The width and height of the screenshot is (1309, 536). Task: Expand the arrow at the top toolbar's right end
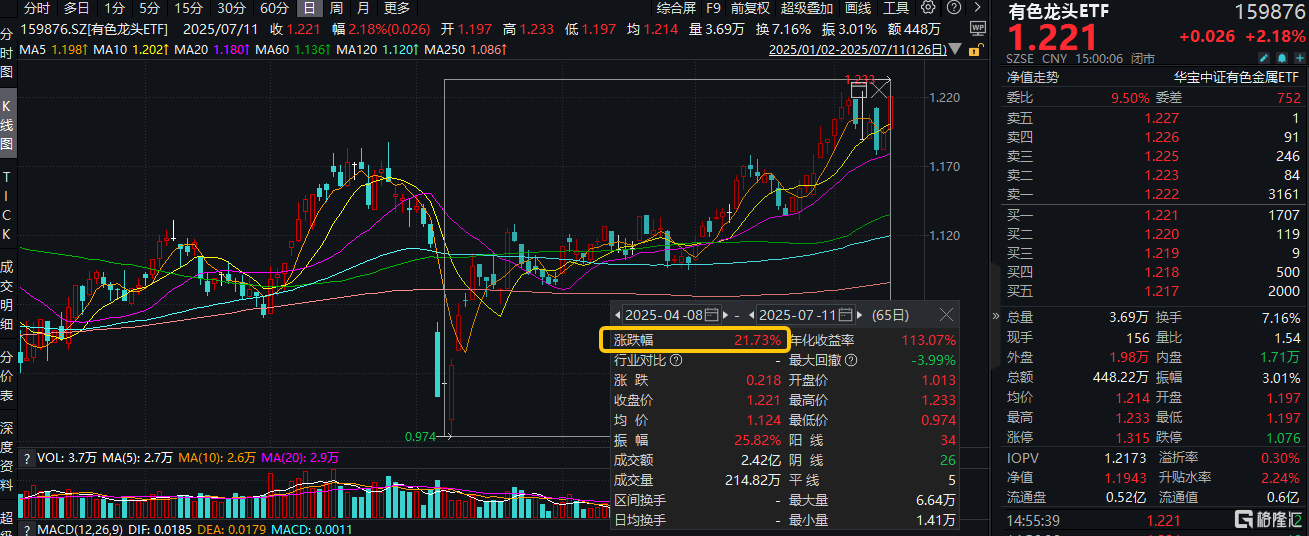pos(977,7)
